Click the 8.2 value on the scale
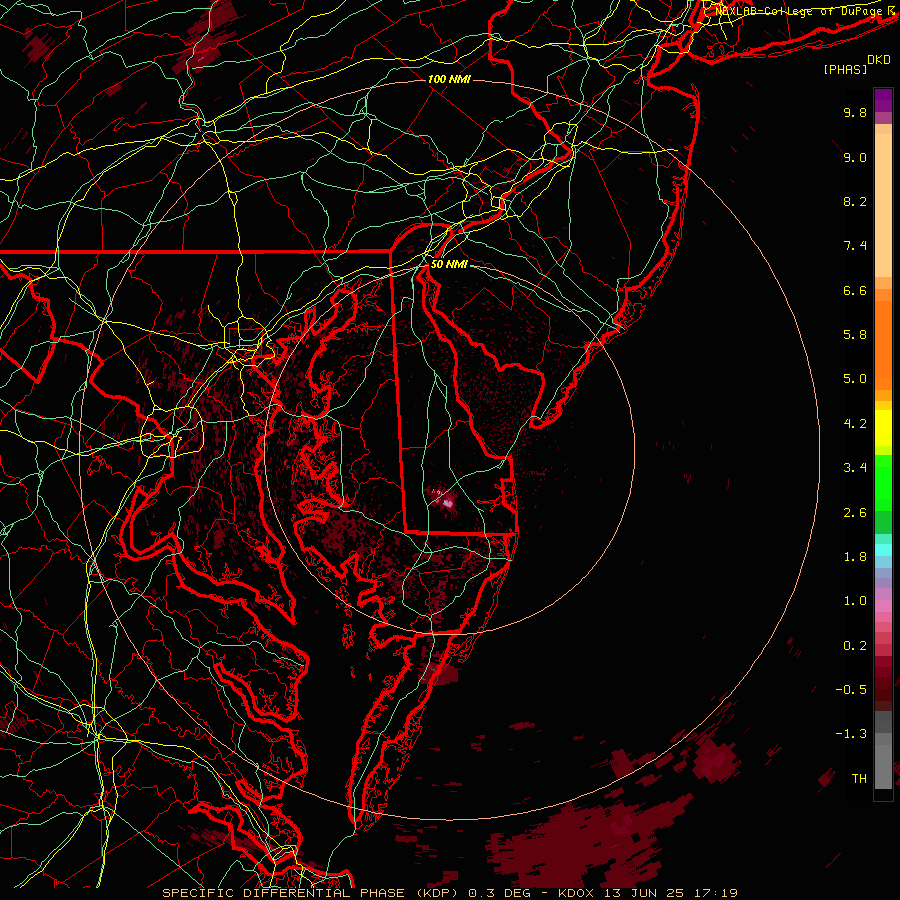The height and width of the screenshot is (900, 900). point(855,201)
